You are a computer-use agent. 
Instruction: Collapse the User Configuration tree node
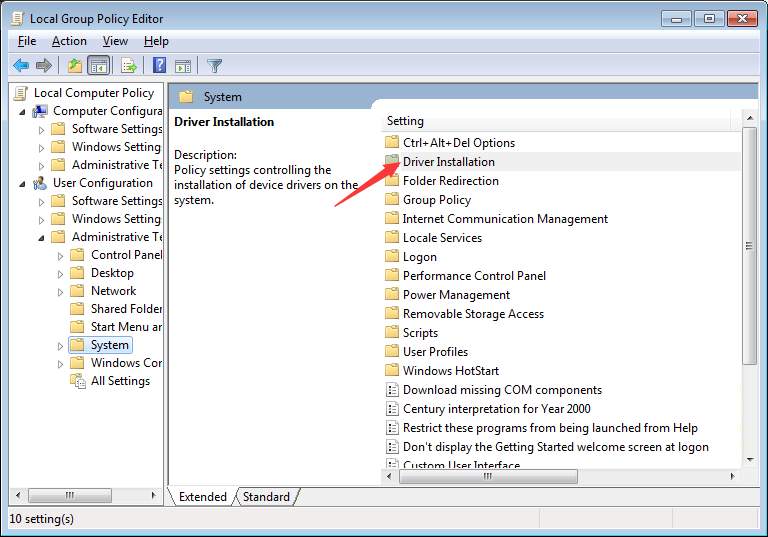click(22, 184)
